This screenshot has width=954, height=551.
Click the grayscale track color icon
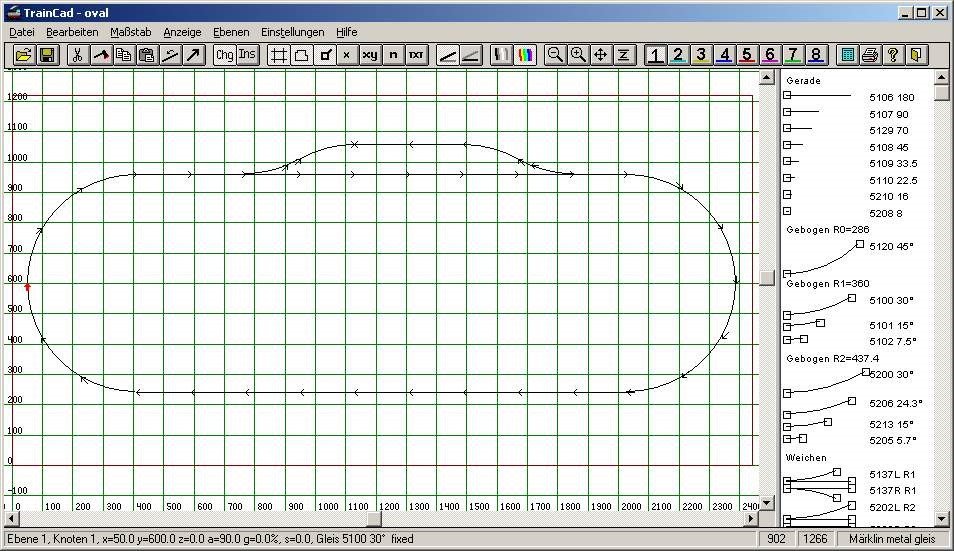pos(501,55)
